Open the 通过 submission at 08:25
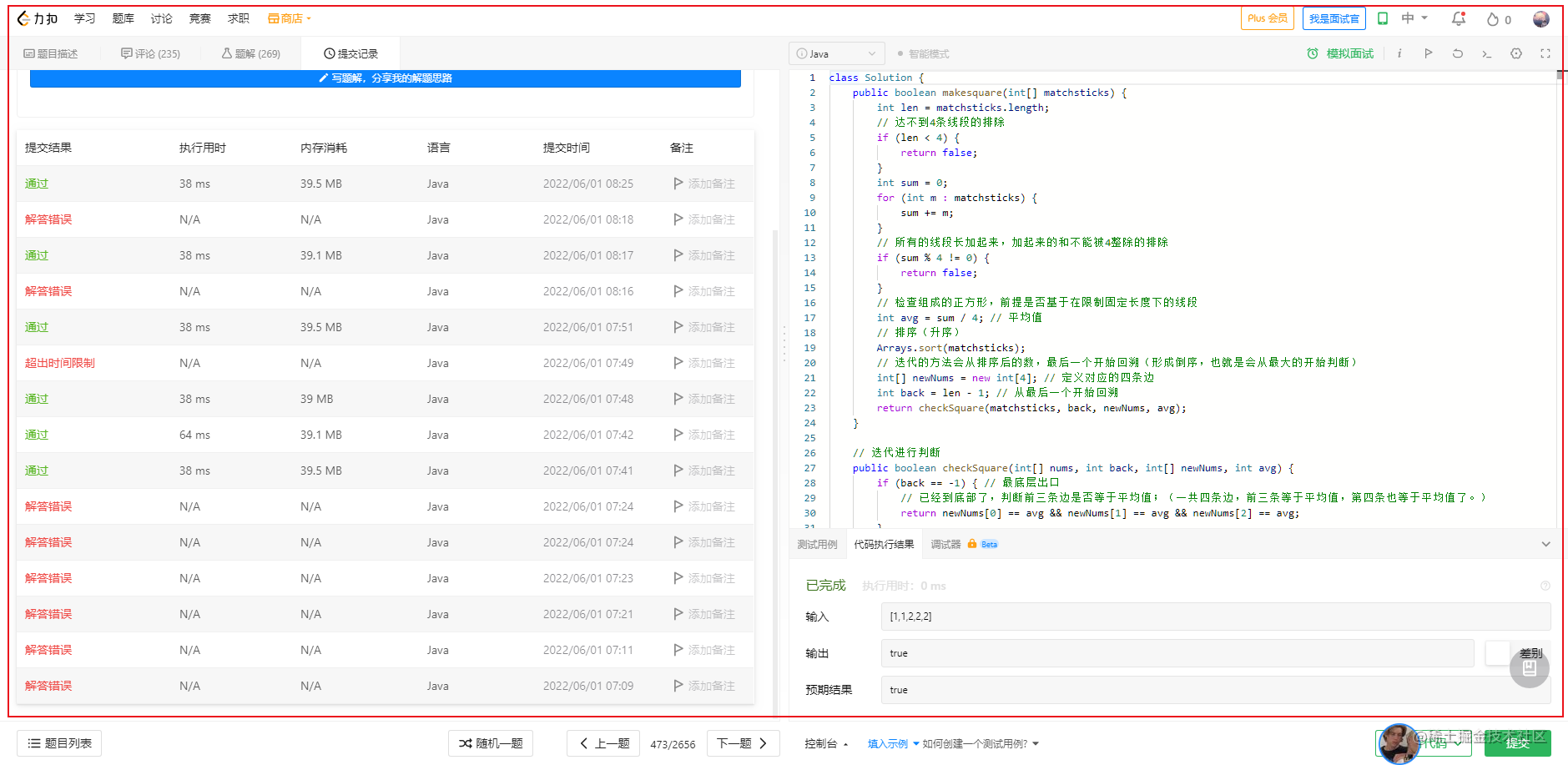 pyautogui.click(x=37, y=184)
